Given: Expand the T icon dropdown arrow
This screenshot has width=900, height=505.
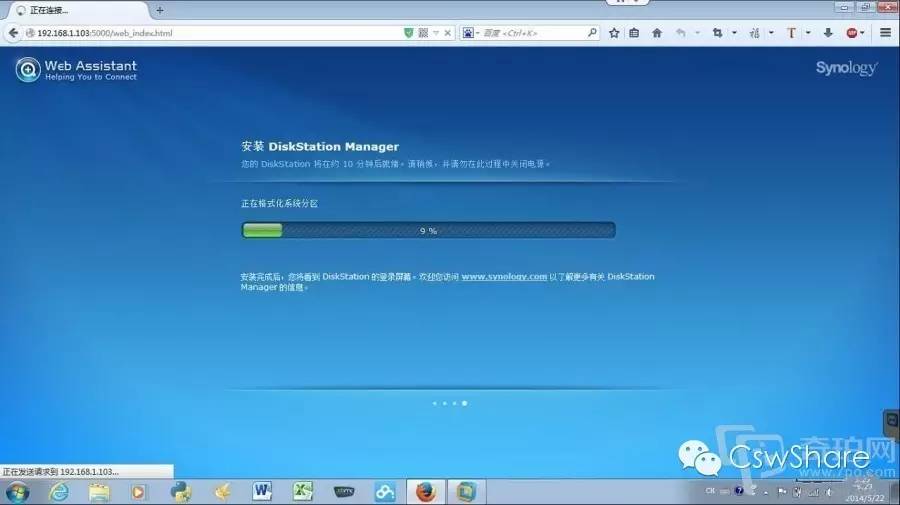Looking at the screenshot, I should (808, 33).
